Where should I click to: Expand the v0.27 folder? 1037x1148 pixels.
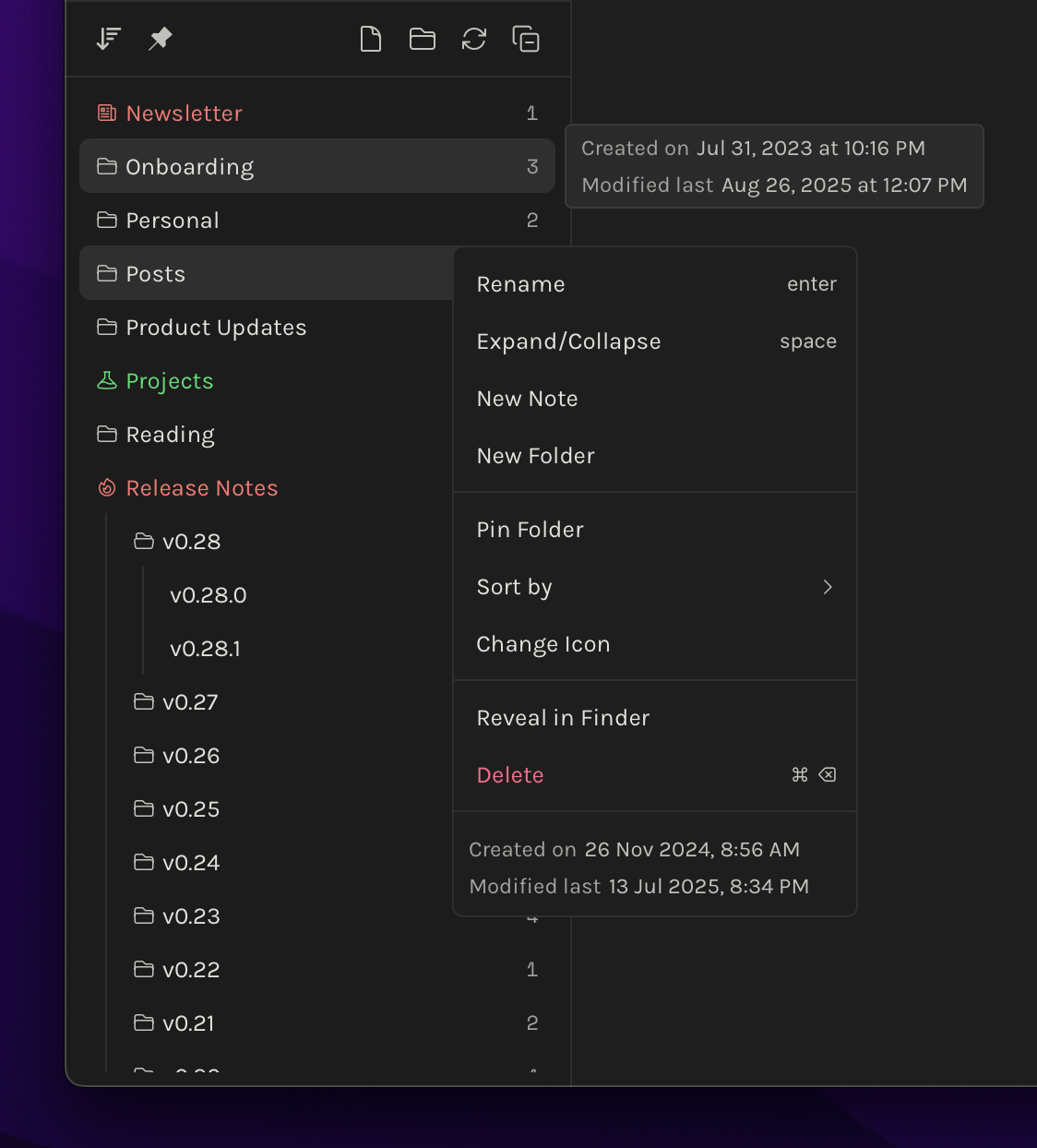pos(191,701)
